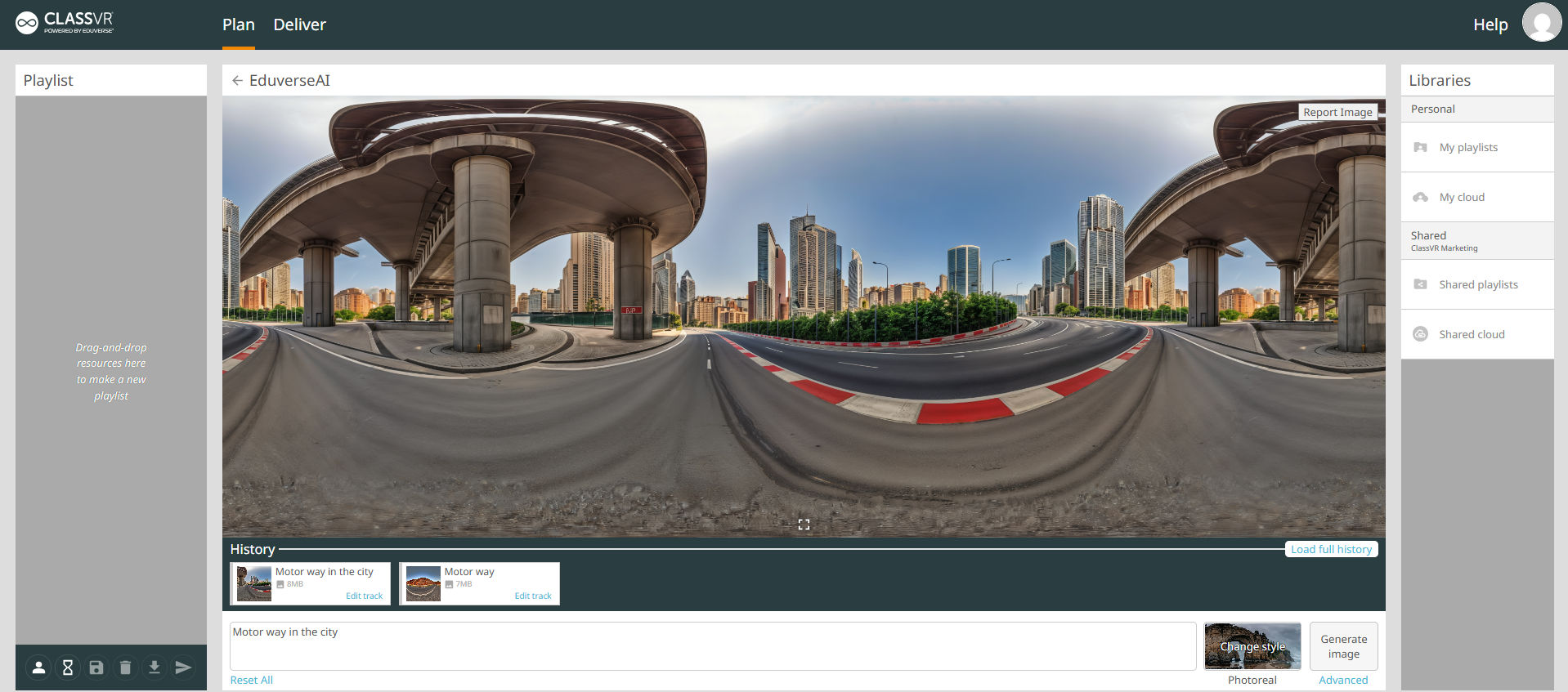Click the hourglass timer icon
Viewport: 1568px width, 692px height.
68,667
